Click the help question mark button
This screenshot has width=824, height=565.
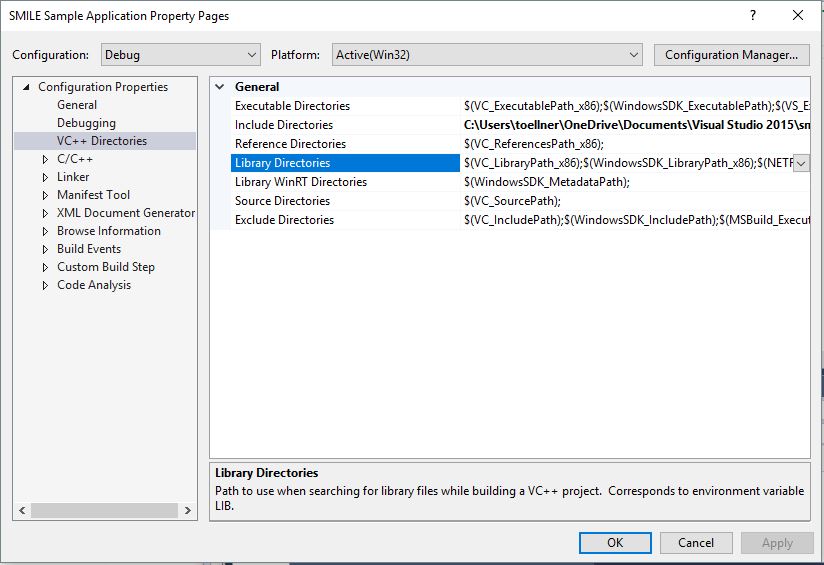click(753, 15)
